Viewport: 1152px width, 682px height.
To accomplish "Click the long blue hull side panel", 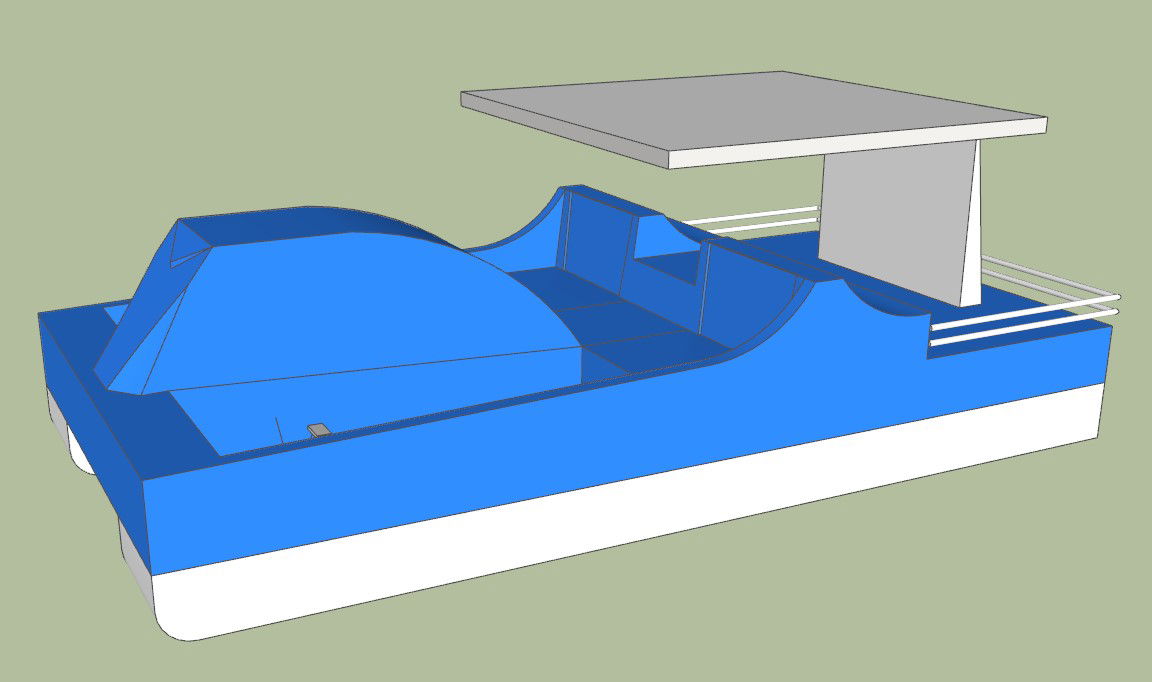I will (600, 440).
